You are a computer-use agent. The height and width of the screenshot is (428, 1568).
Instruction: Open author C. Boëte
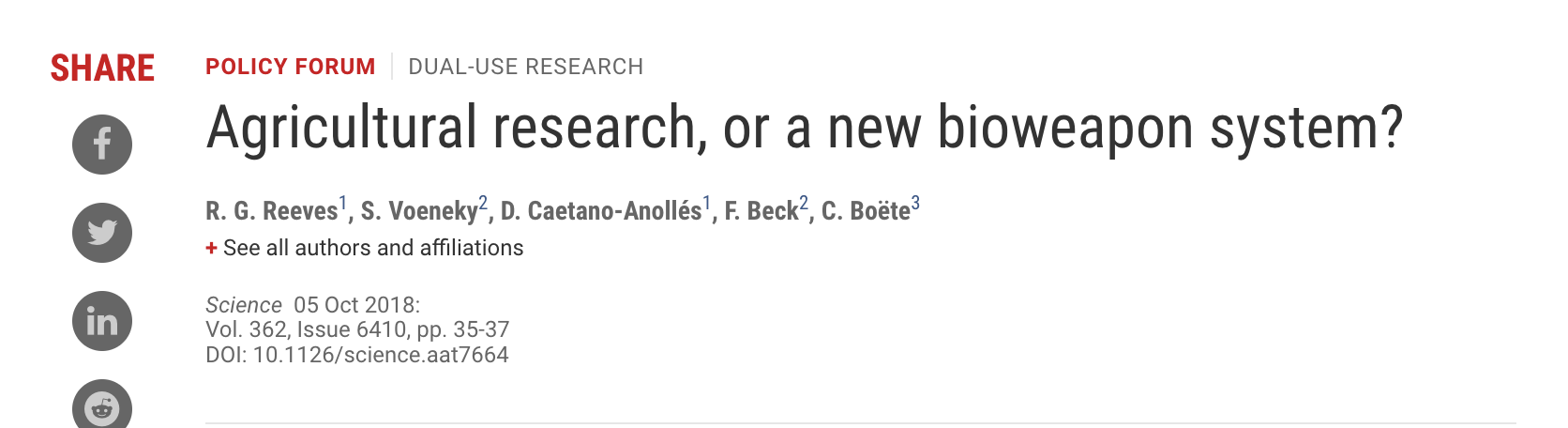(x=865, y=211)
